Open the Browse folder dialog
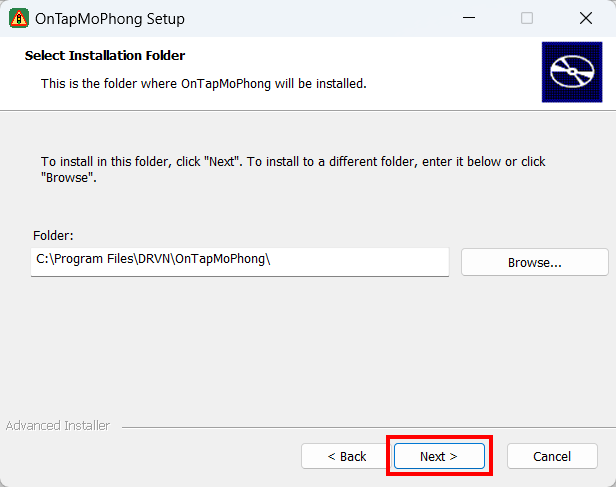The height and width of the screenshot is (487, 616). (535, 262)
